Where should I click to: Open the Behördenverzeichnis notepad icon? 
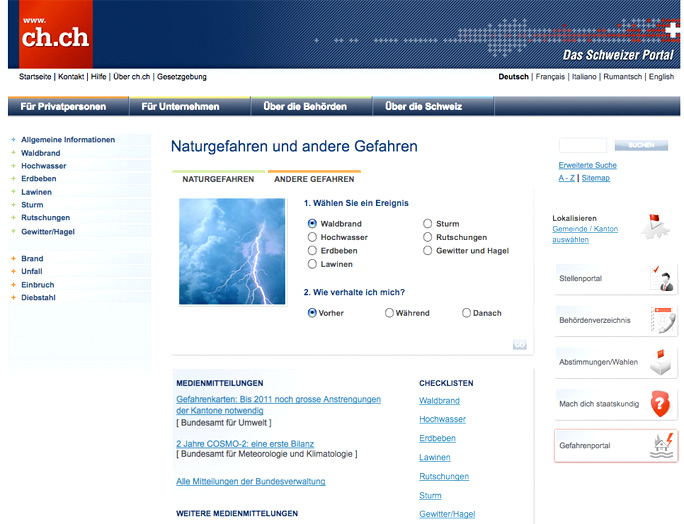(660, 320)
